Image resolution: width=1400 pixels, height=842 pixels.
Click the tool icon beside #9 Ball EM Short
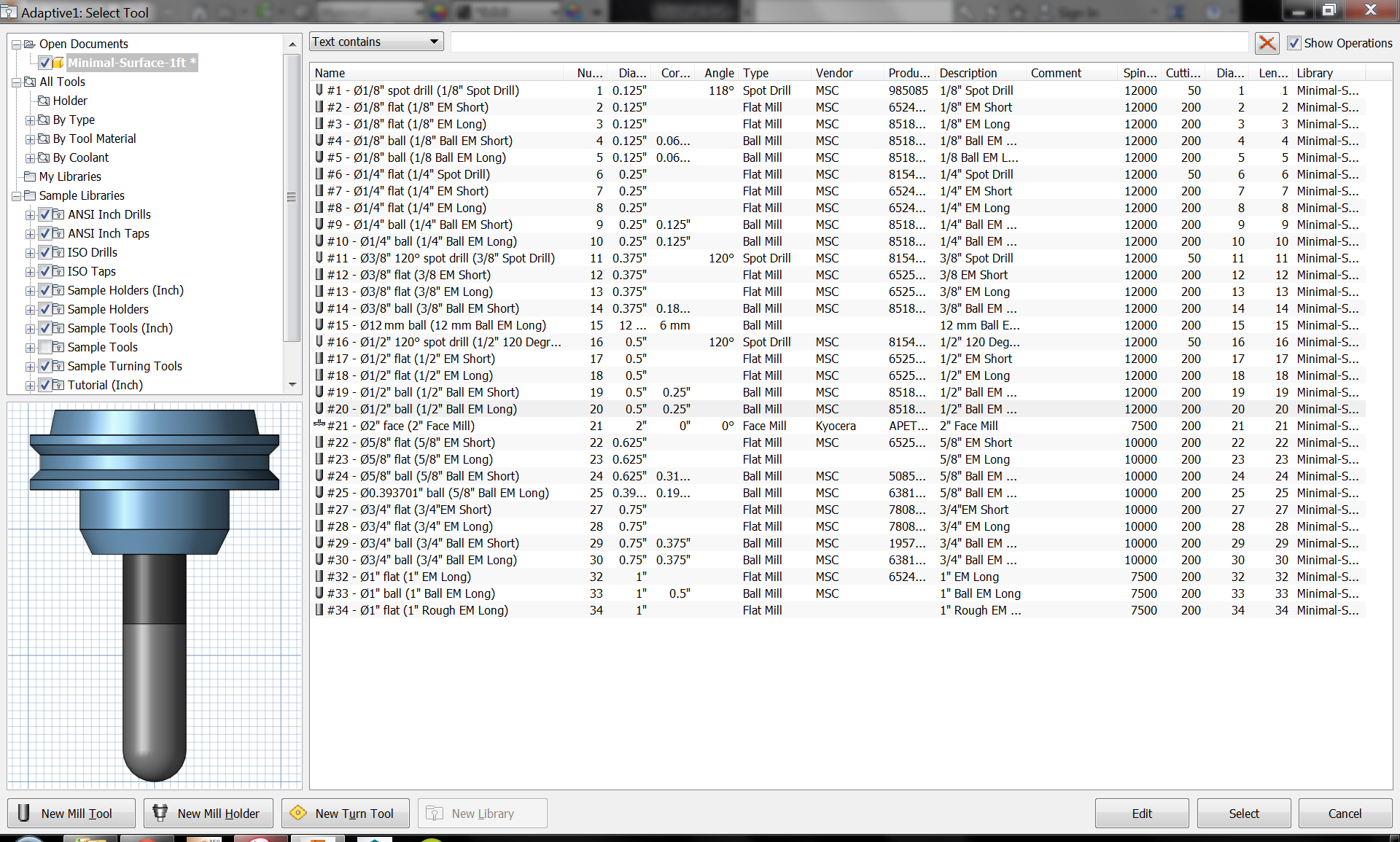319,225
